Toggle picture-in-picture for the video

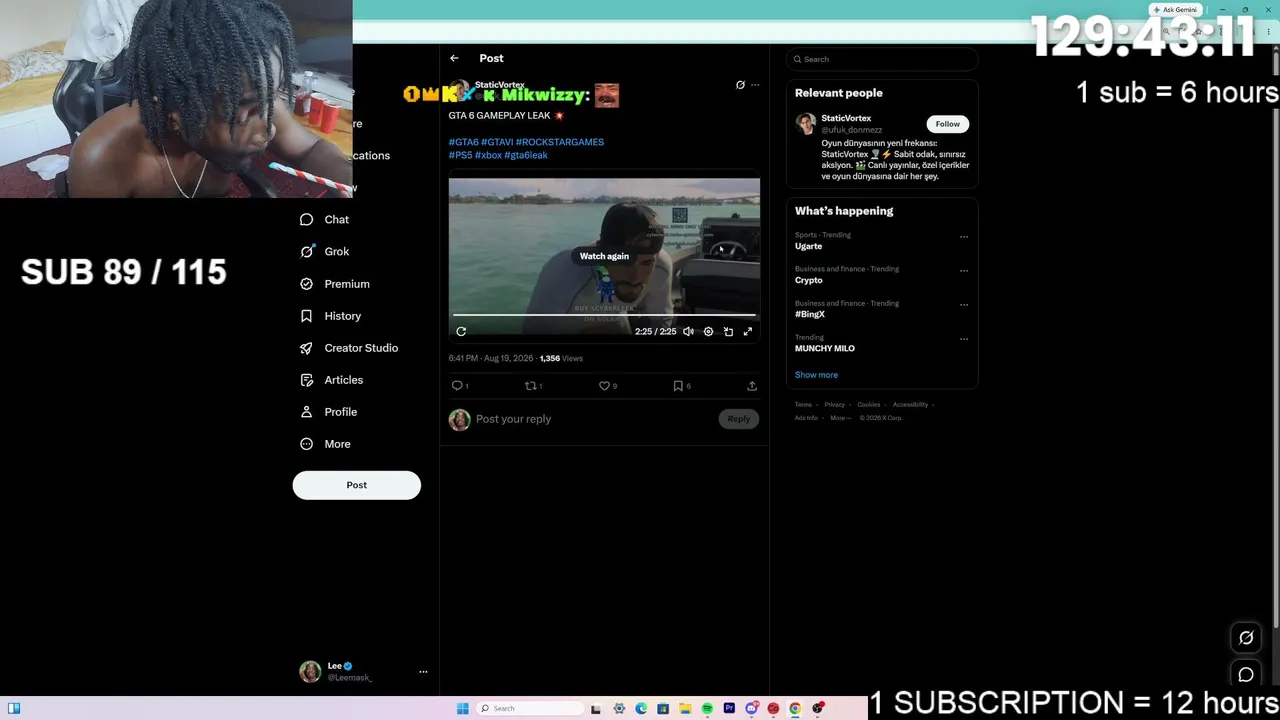pos(728,332)
